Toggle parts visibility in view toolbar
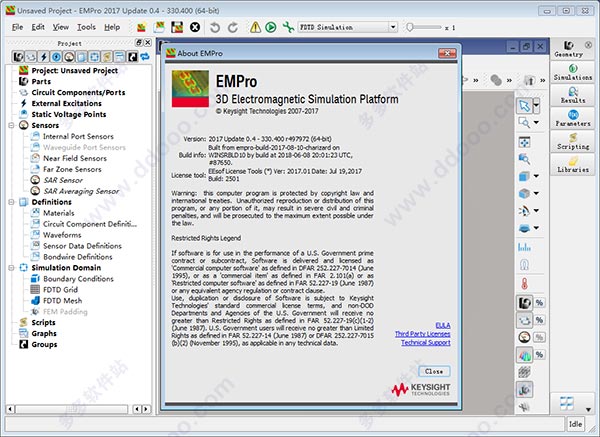600x437 pixels. pyautogui.click(x=525, y=303)
